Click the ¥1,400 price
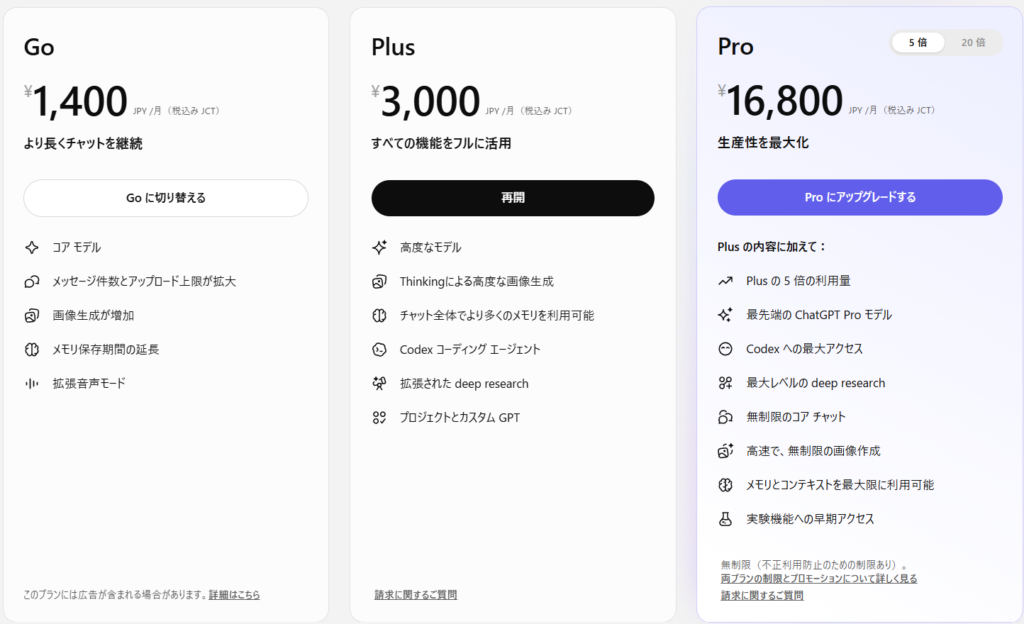 (76, 101)
